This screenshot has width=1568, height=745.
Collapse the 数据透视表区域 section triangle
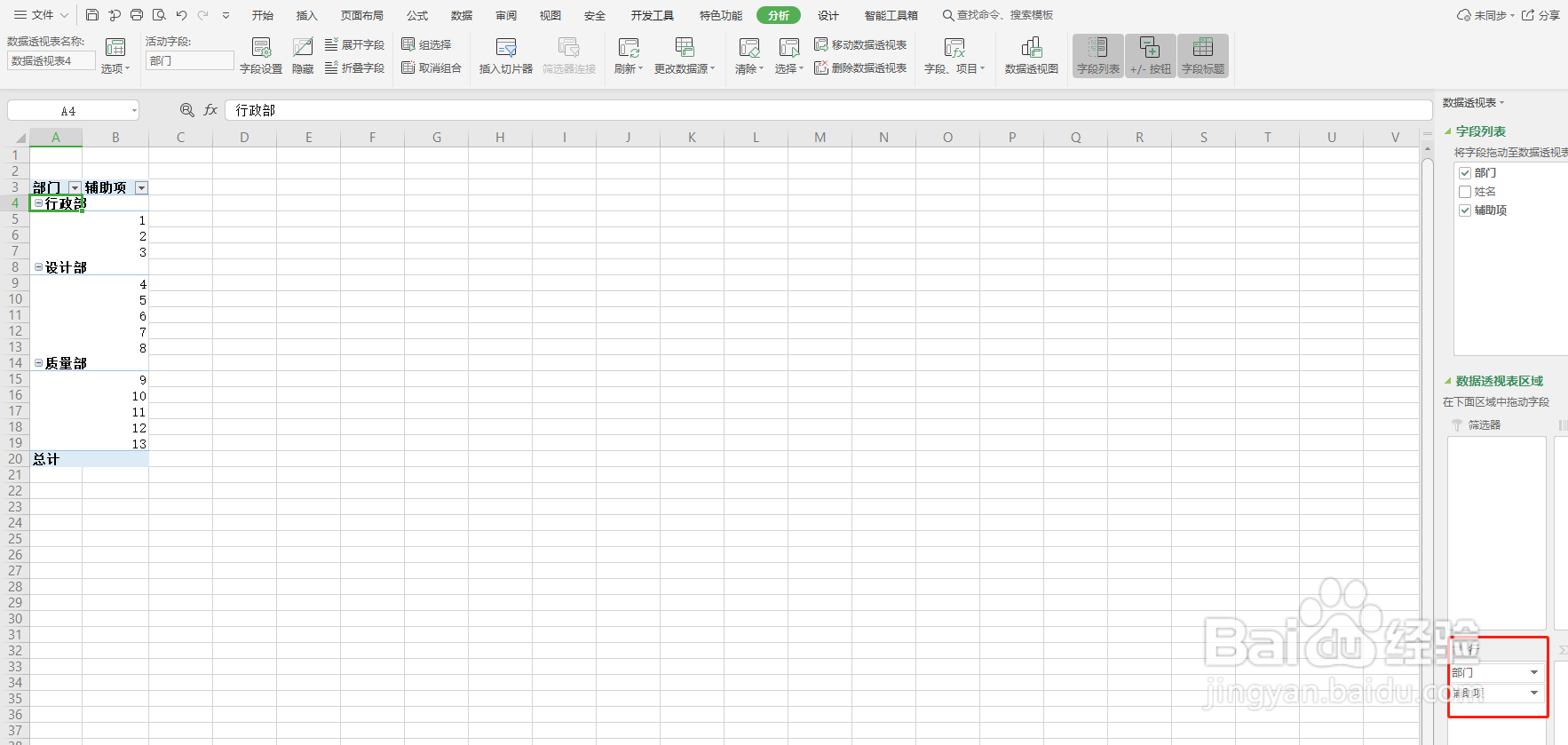1448,381
